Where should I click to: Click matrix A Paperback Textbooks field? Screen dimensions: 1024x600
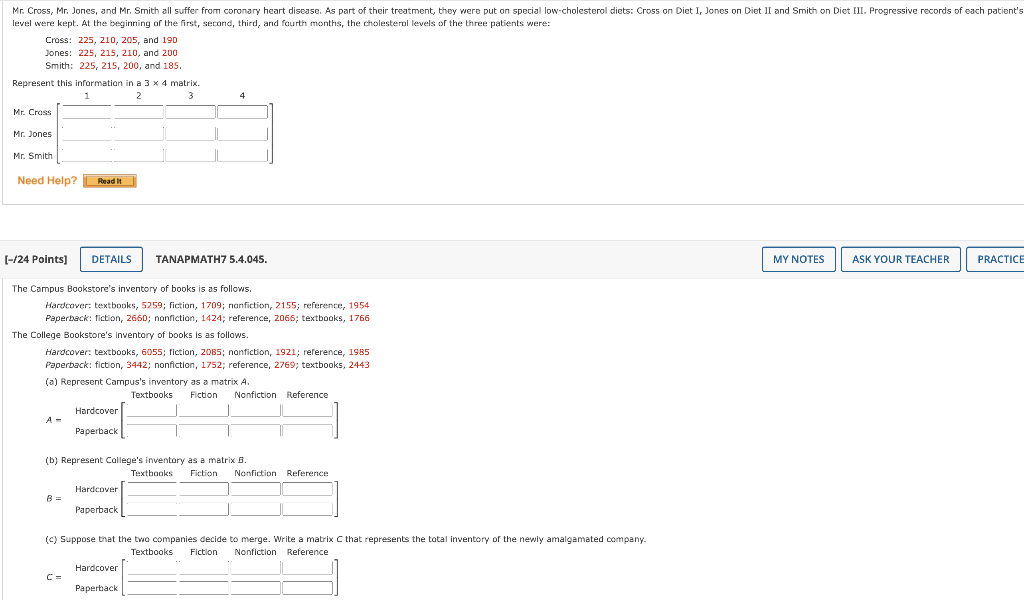(152, 431)
